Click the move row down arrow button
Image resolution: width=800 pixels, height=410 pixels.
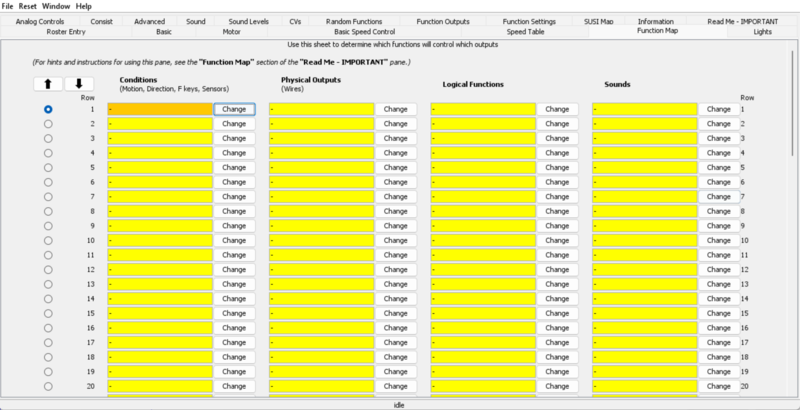pyautogui.click(x=79, y=84)
